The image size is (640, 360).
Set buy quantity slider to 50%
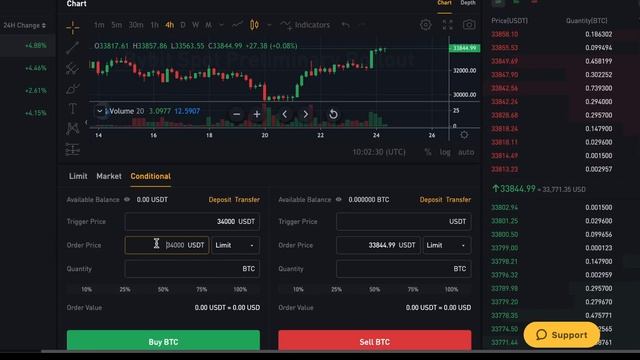click(x=163, y=289)
